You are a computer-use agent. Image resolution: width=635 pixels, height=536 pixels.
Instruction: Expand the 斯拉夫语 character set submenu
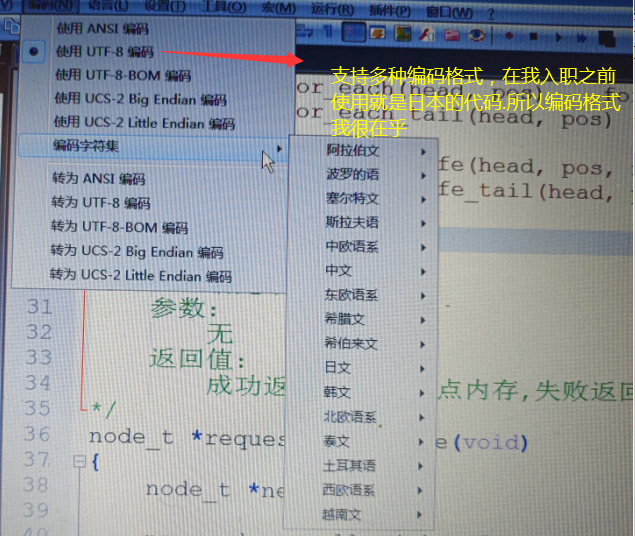point(362,222)
